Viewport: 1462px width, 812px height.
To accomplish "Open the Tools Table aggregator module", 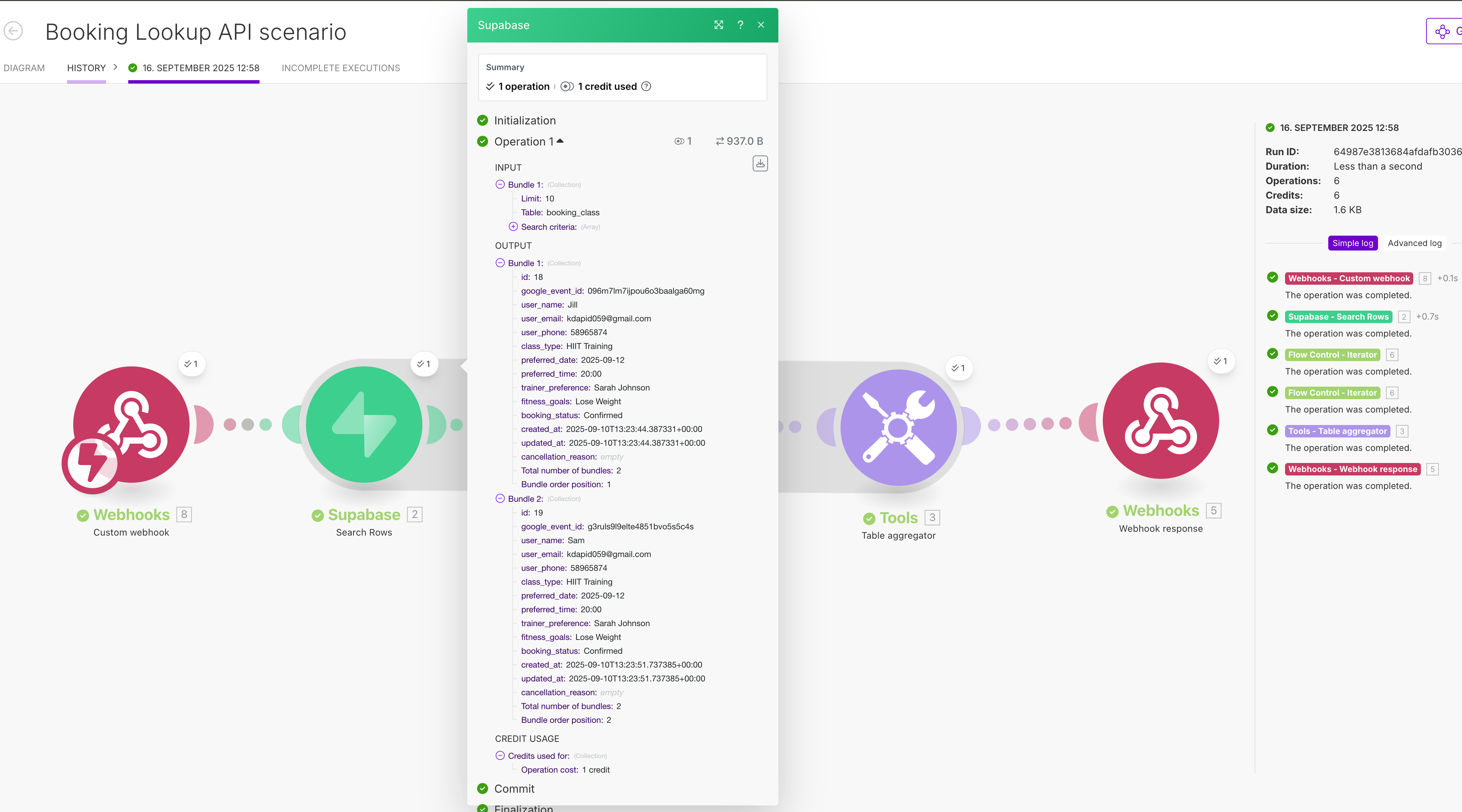I will pyautogui.click(x=898, y=427).
